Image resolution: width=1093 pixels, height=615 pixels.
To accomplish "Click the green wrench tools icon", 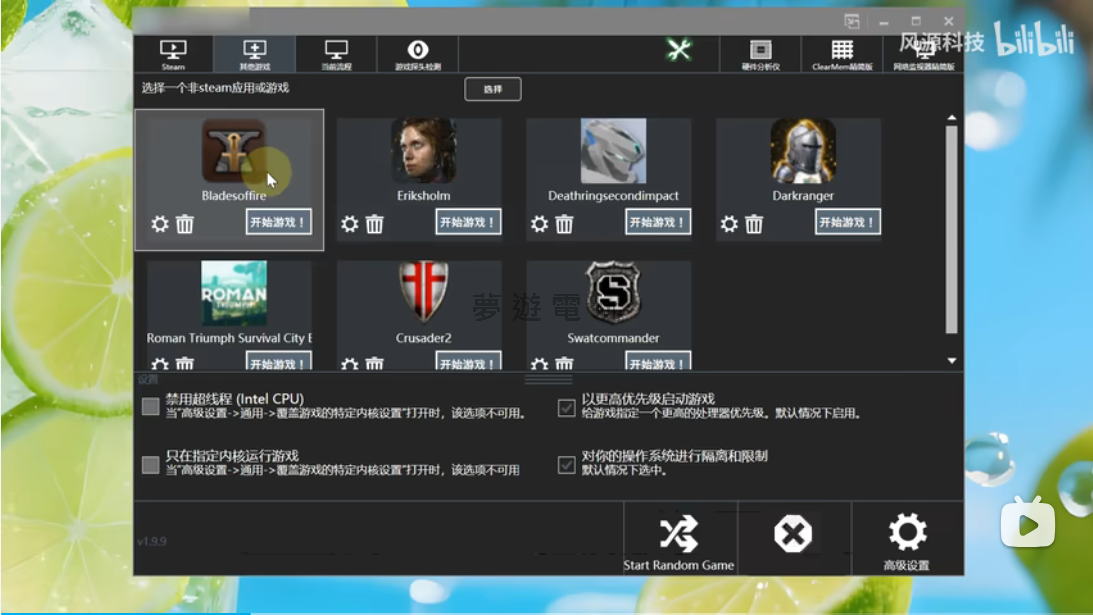I will coord(678,50).
